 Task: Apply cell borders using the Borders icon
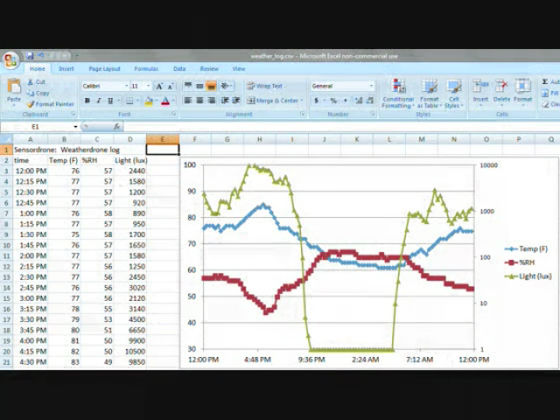[x=129, y=101]
